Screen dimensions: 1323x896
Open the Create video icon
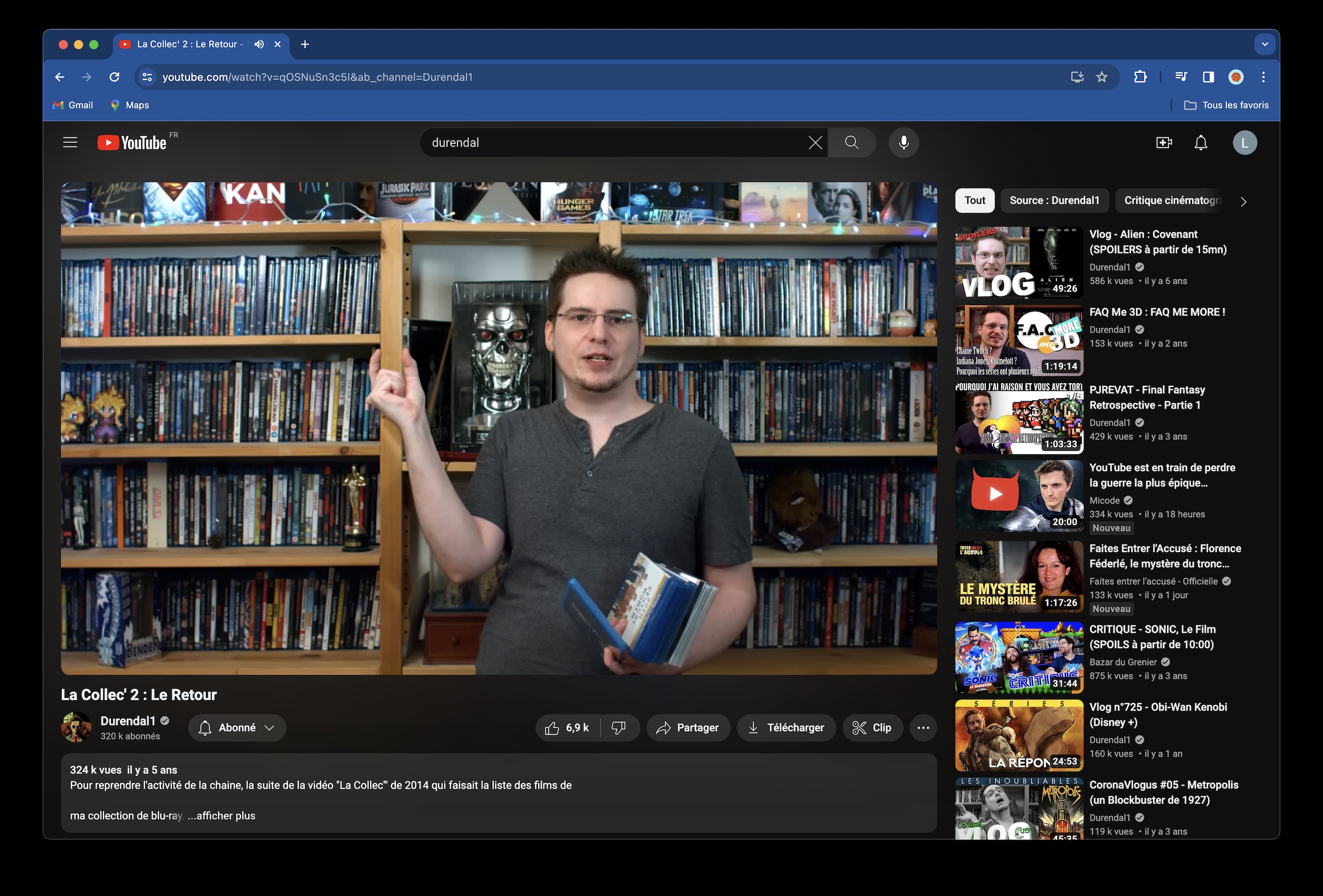click(x=1164, y=142)
